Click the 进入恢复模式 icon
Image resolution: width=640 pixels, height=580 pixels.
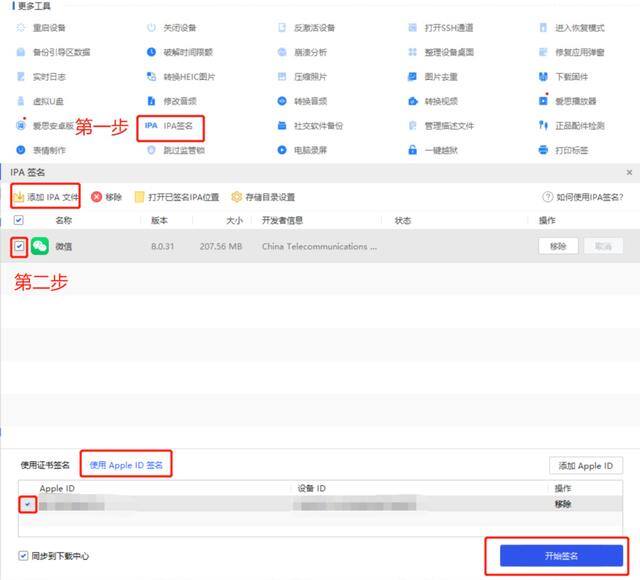tap(543, 28)
